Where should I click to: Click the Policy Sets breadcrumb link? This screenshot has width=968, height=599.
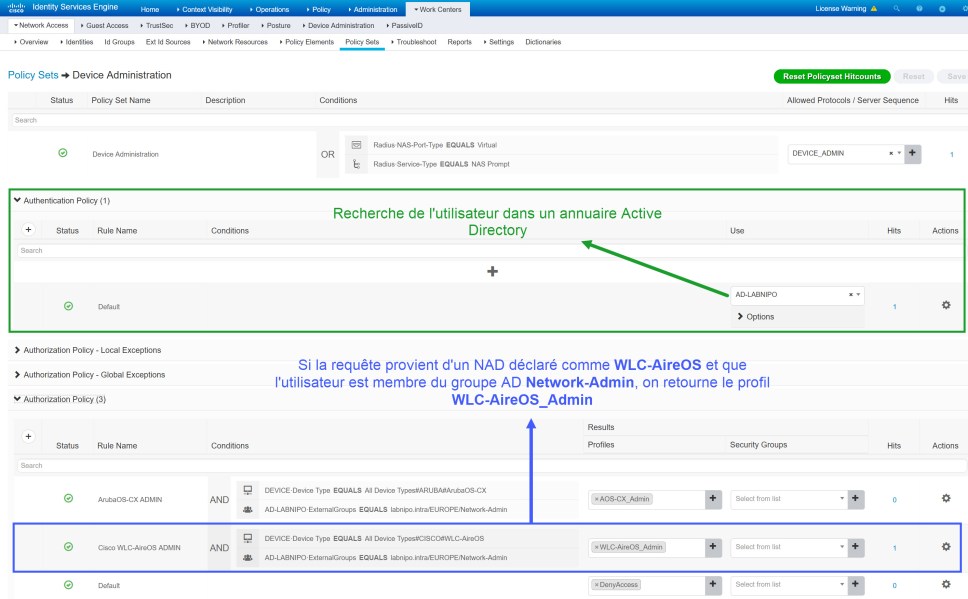[32, 75]
